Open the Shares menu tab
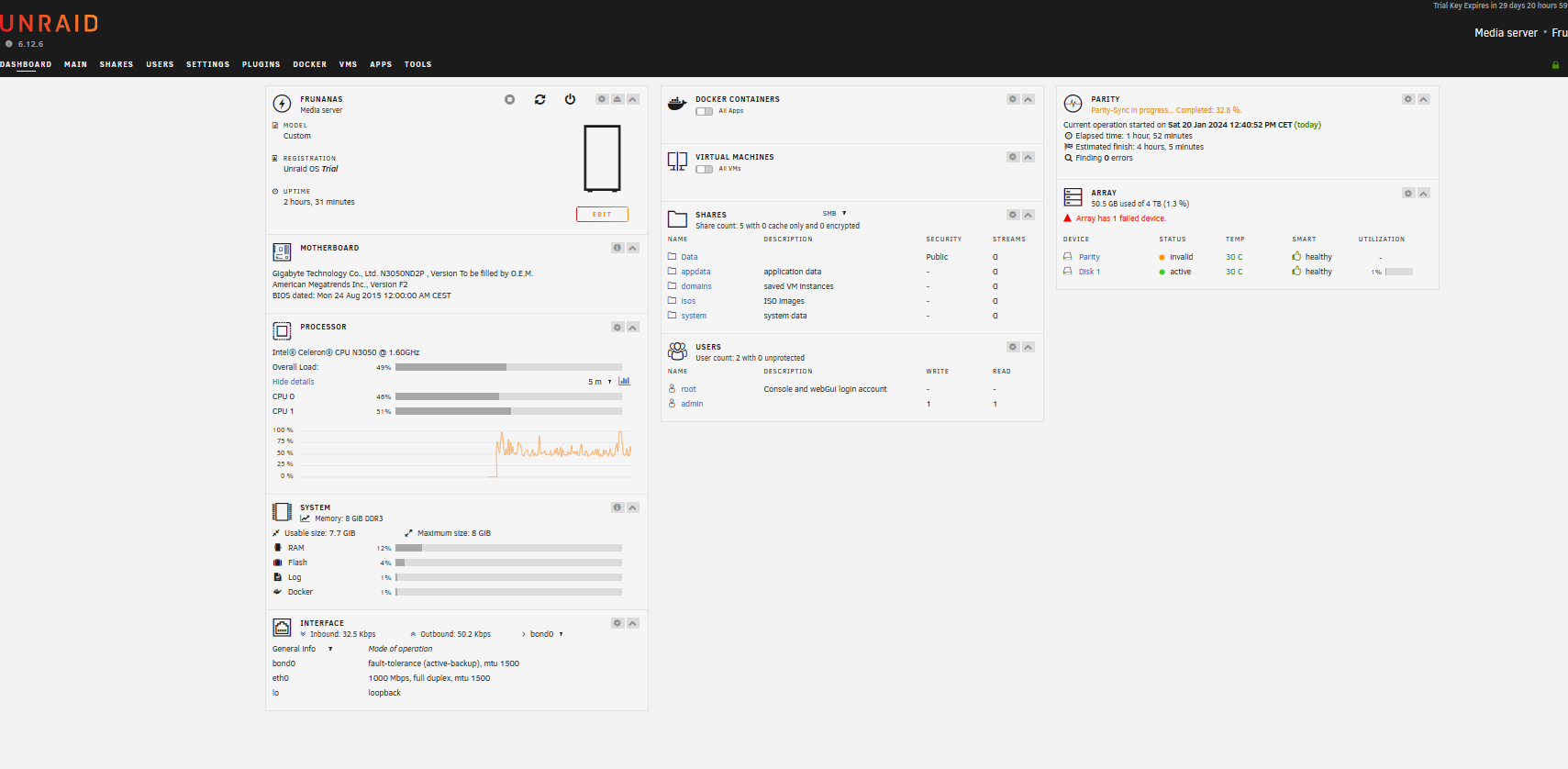 click(117, 64)
